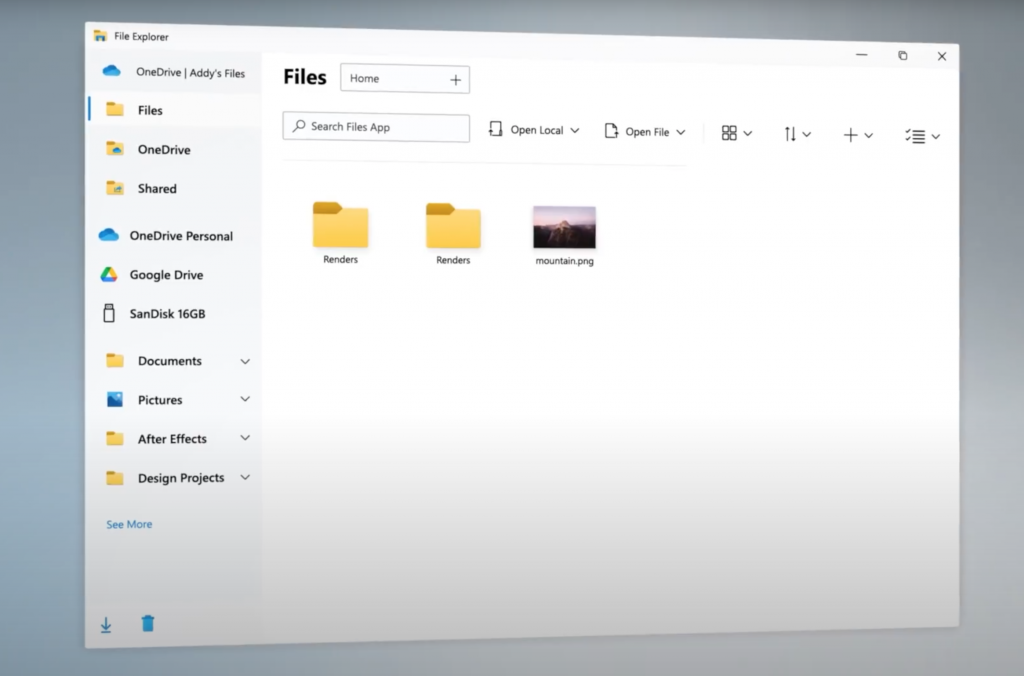Select the Shared sidebar item

156,189
